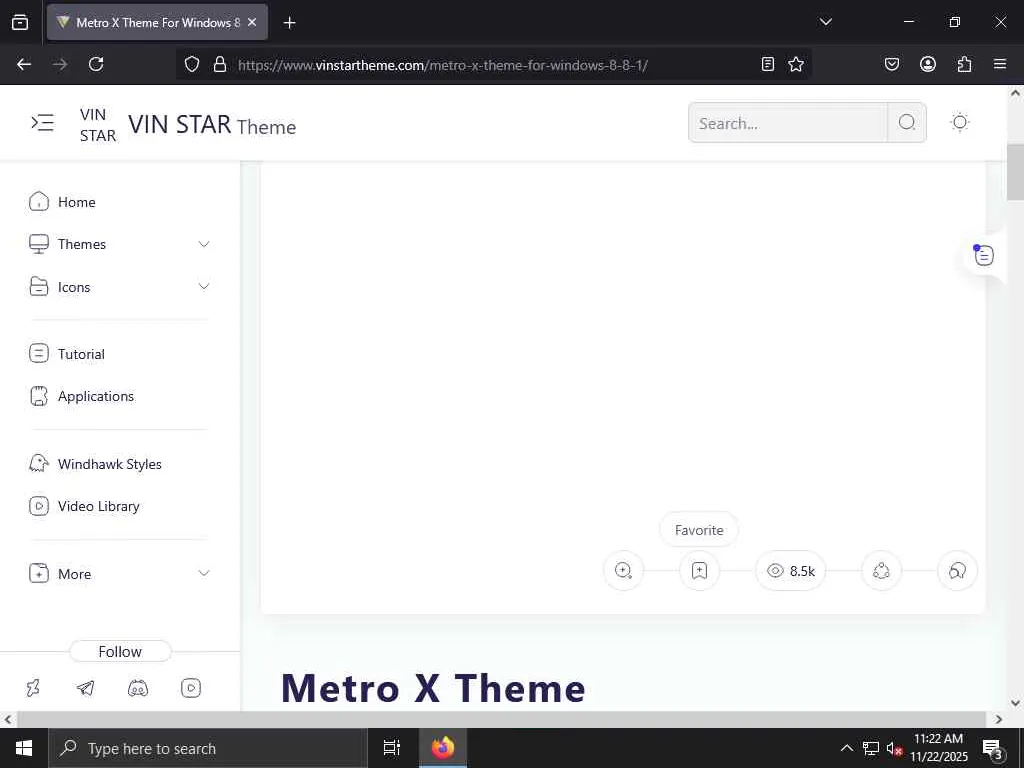Image resolution: width=1024 pixels, height=768 pixels.
Task: Open the list all tabs dropdown
Action: tap(825, 22)
